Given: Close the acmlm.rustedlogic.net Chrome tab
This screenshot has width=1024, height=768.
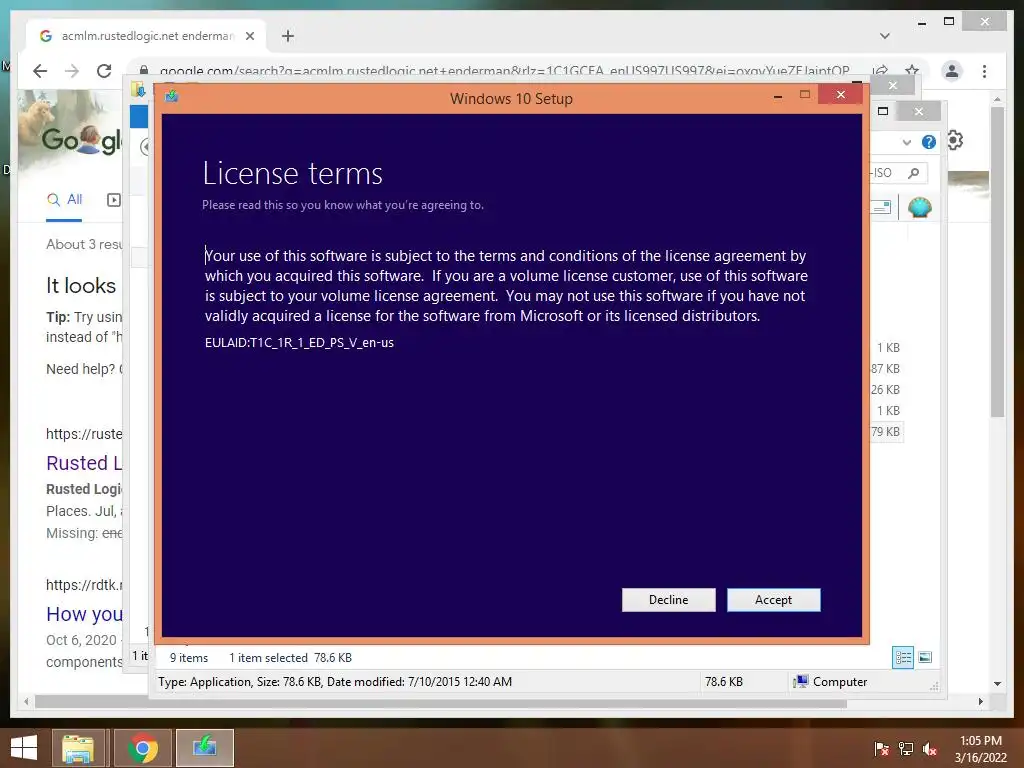Looking at the screenshot, I should point(249,36).
